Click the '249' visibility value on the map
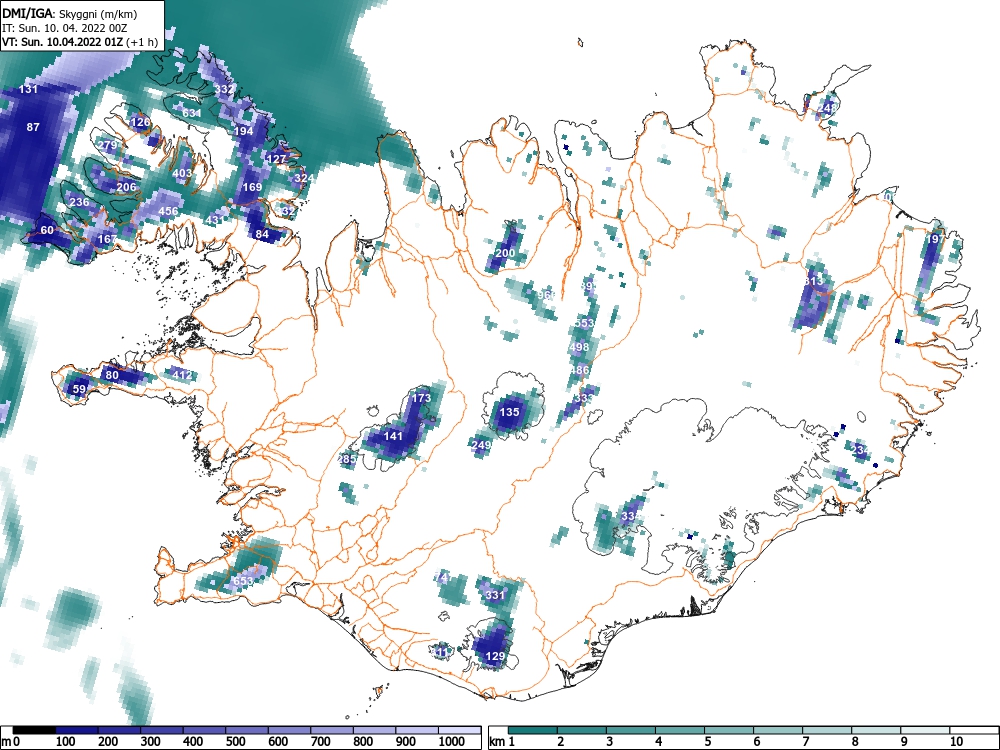This screenshot has width=1000, height=750. tap(482, 445)
